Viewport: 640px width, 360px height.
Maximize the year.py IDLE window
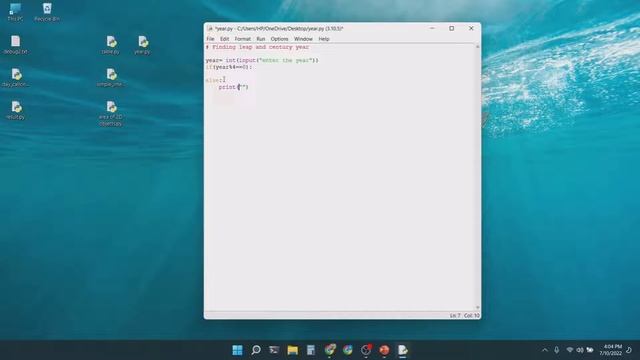click(x=451, y=28)
